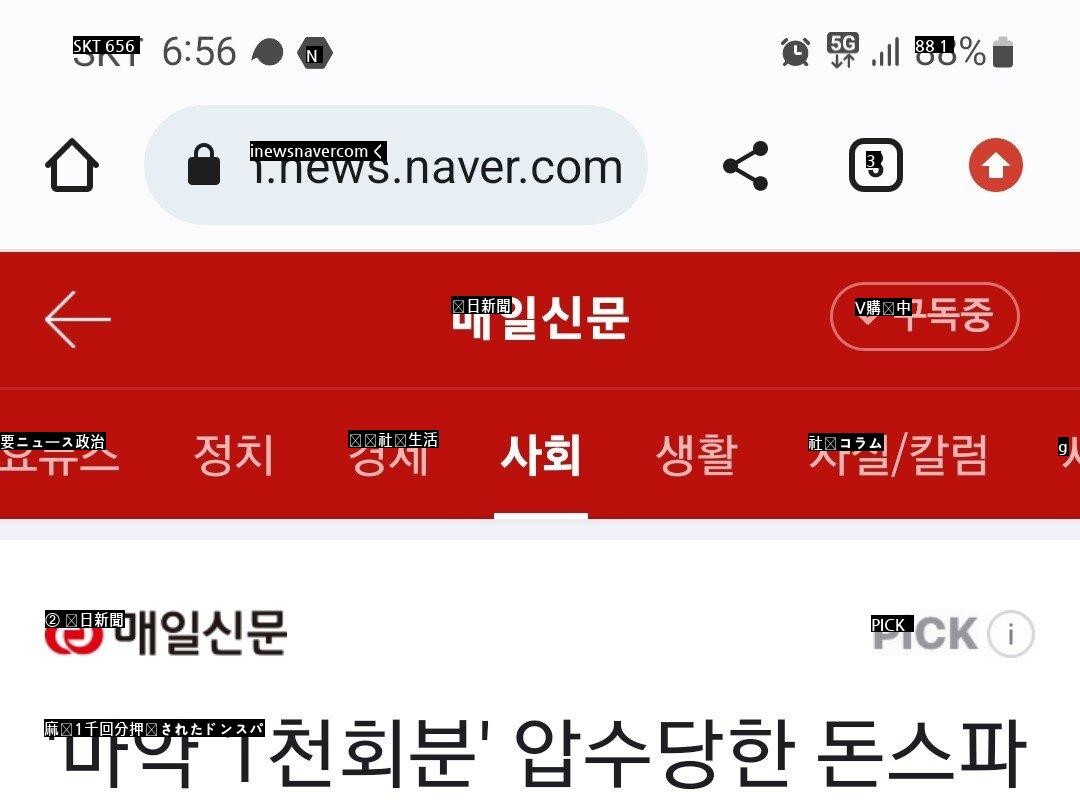Tap the battery indicator in status bar
Screen dimensions: 1080x800
tap(1004, 52)
